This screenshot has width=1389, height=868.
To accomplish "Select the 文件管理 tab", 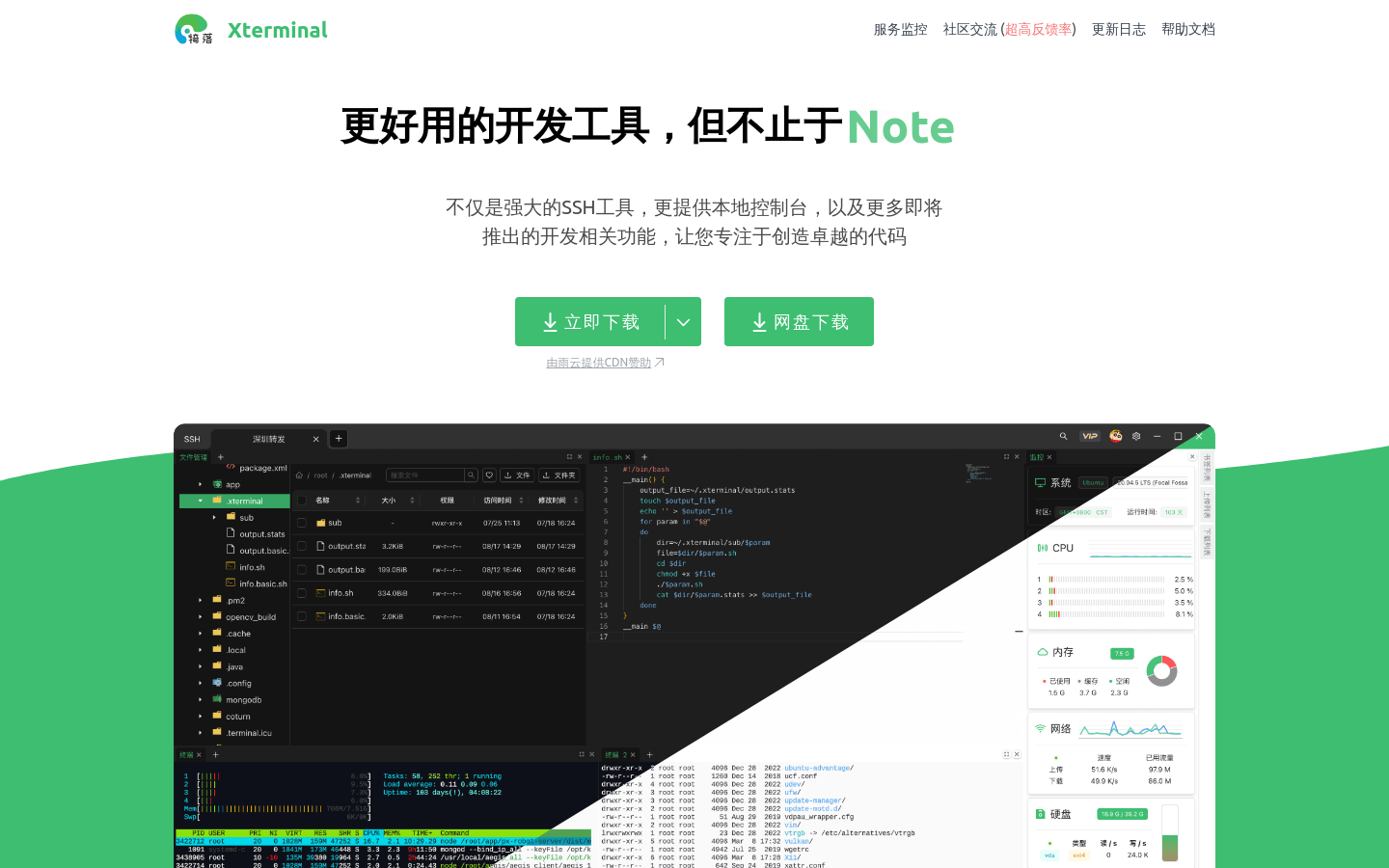I will [194, 457].
